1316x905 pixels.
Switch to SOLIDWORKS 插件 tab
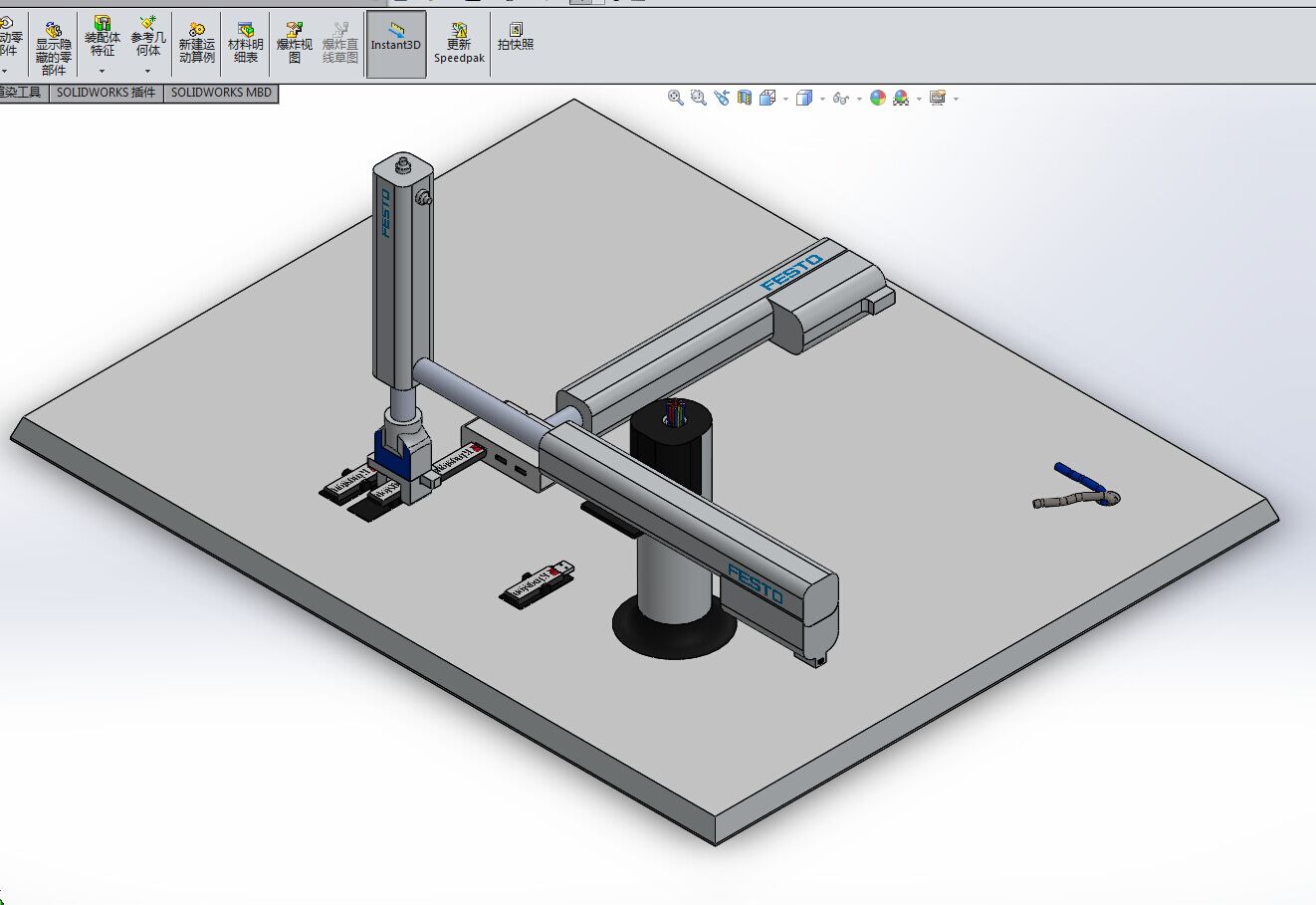(106, 93)
